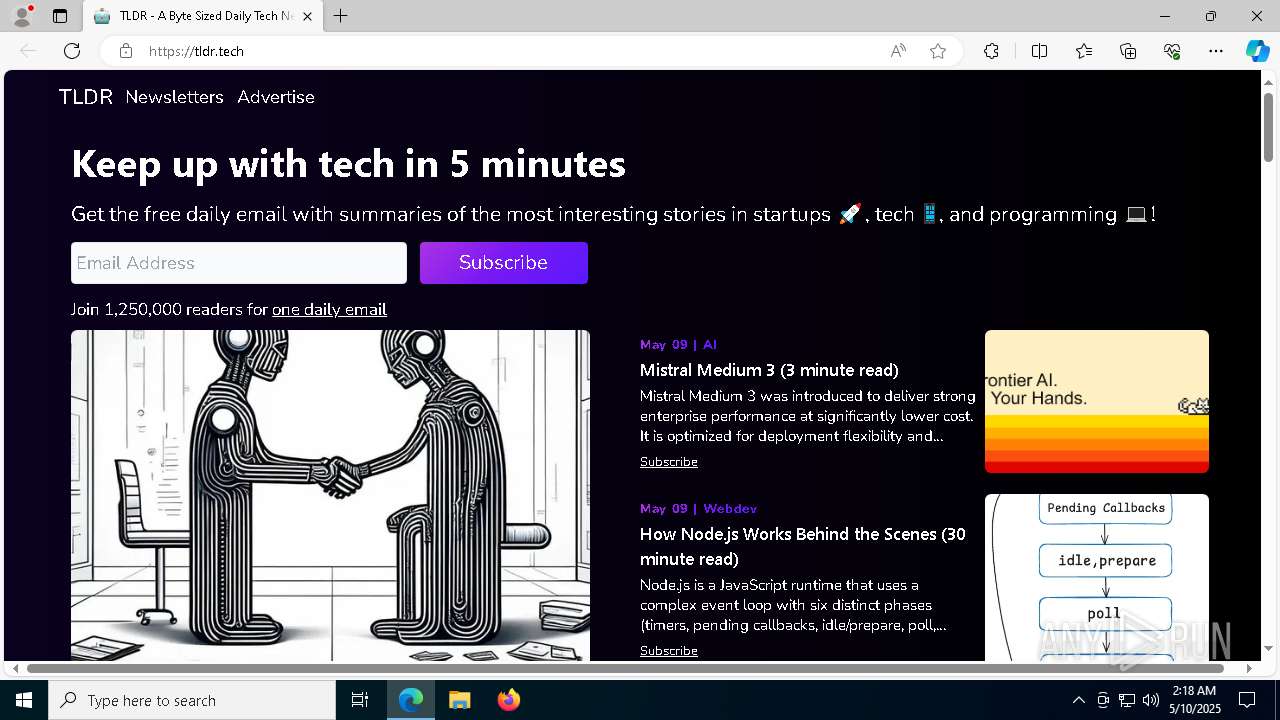Click Subscribe under Node.js article

669,651
